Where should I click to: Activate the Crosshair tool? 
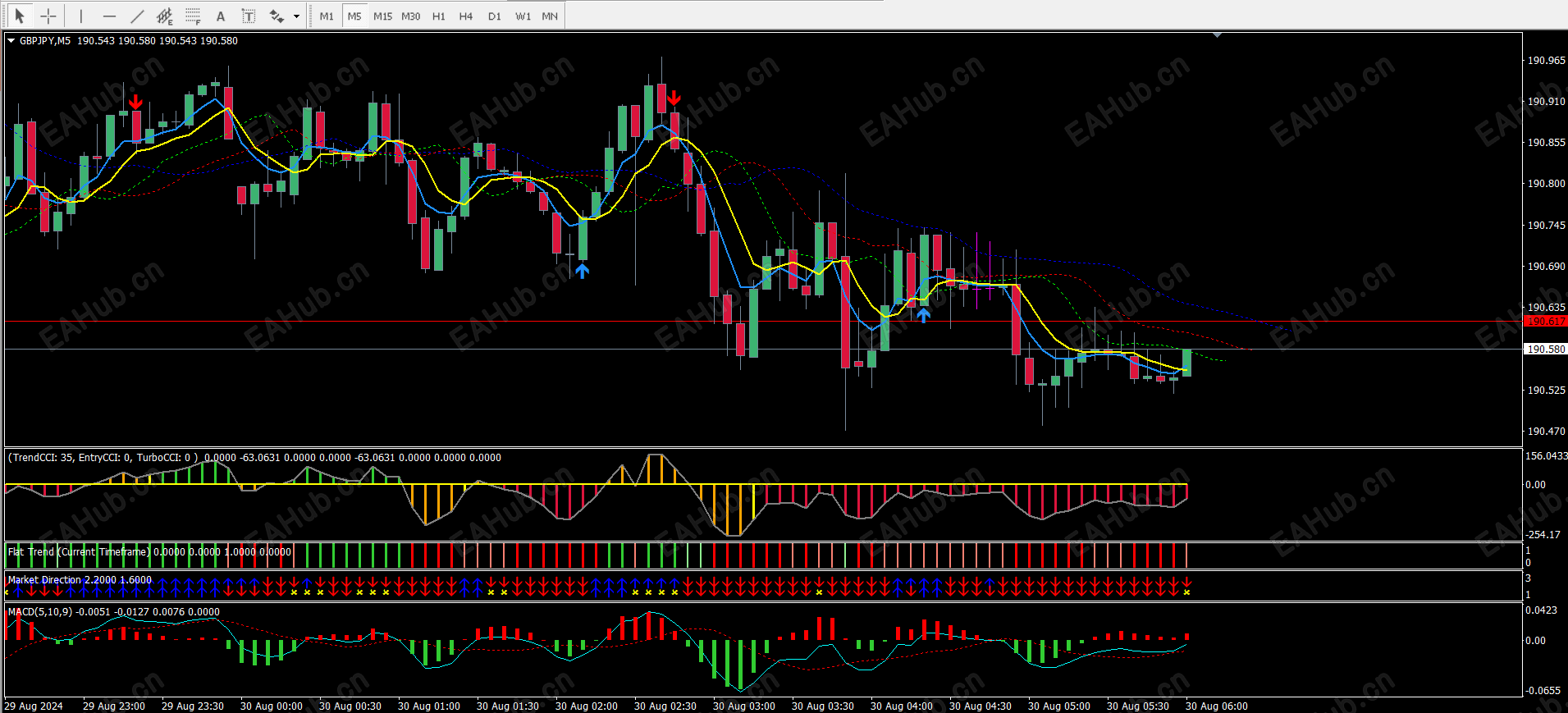click(48, 16)
